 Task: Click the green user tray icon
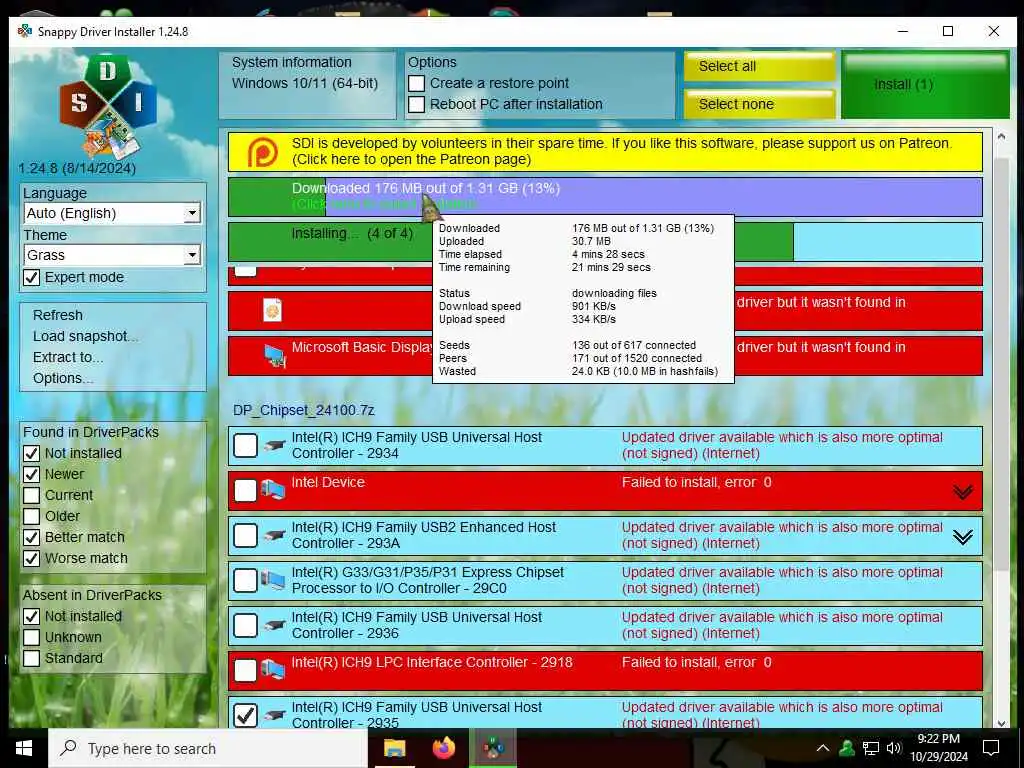click(x=847, y=748)
